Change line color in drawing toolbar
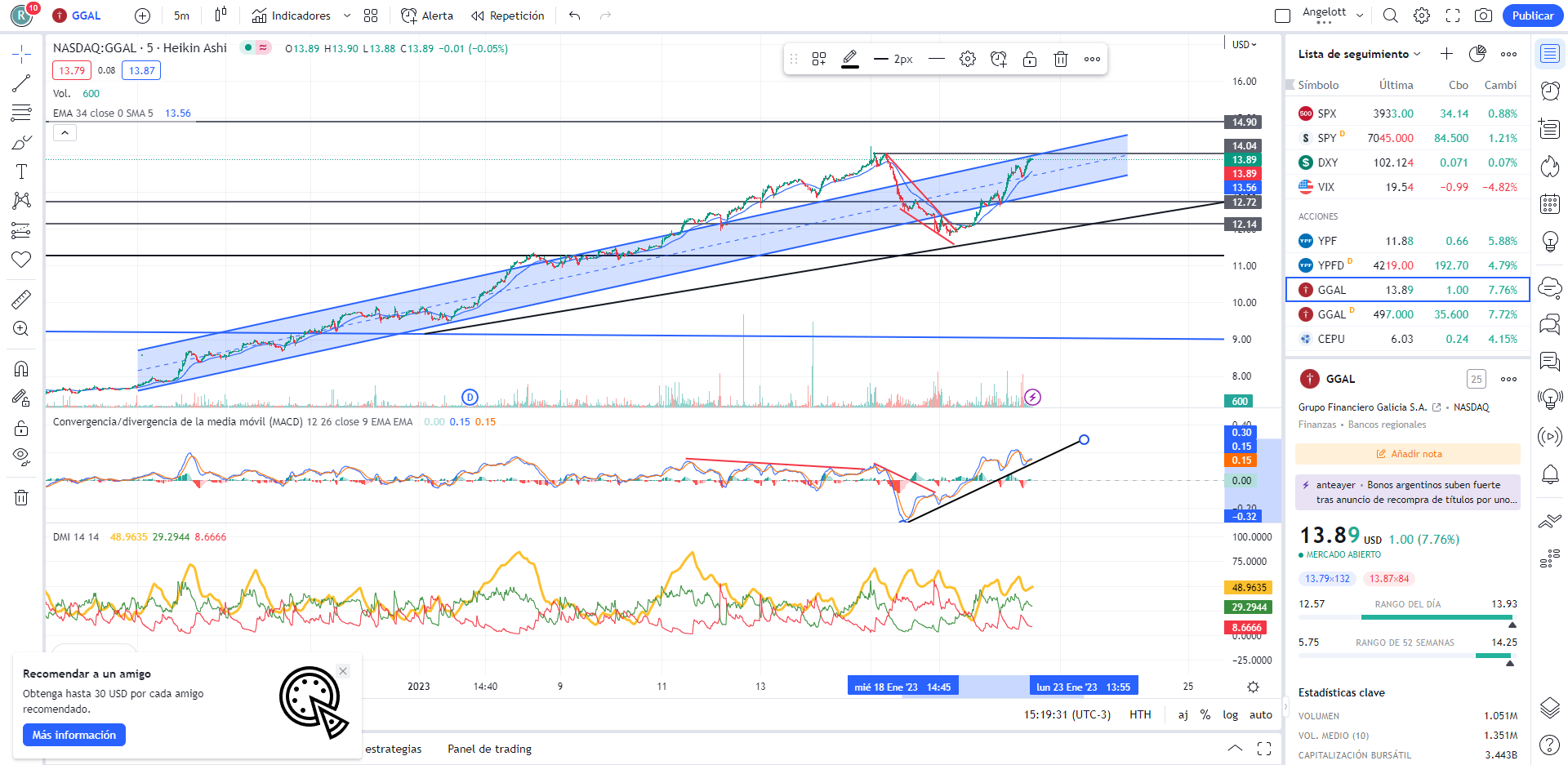1568x765 pixels. [x=850, y=59]
